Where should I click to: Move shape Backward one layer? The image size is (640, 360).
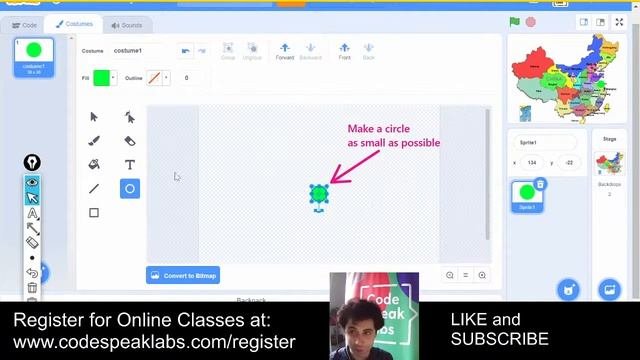[x=311, y=51]
